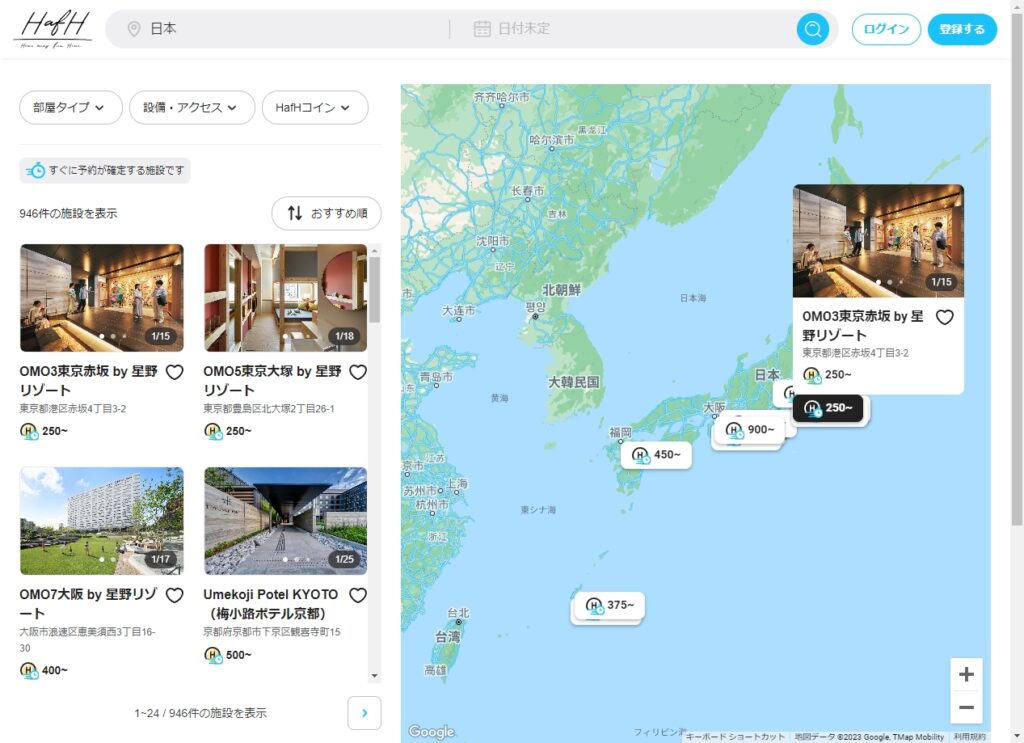1024x743 pixels.
Task: Open OMO3東京赤坂 by 星野リゾート title in list
Action: [88, 381]
